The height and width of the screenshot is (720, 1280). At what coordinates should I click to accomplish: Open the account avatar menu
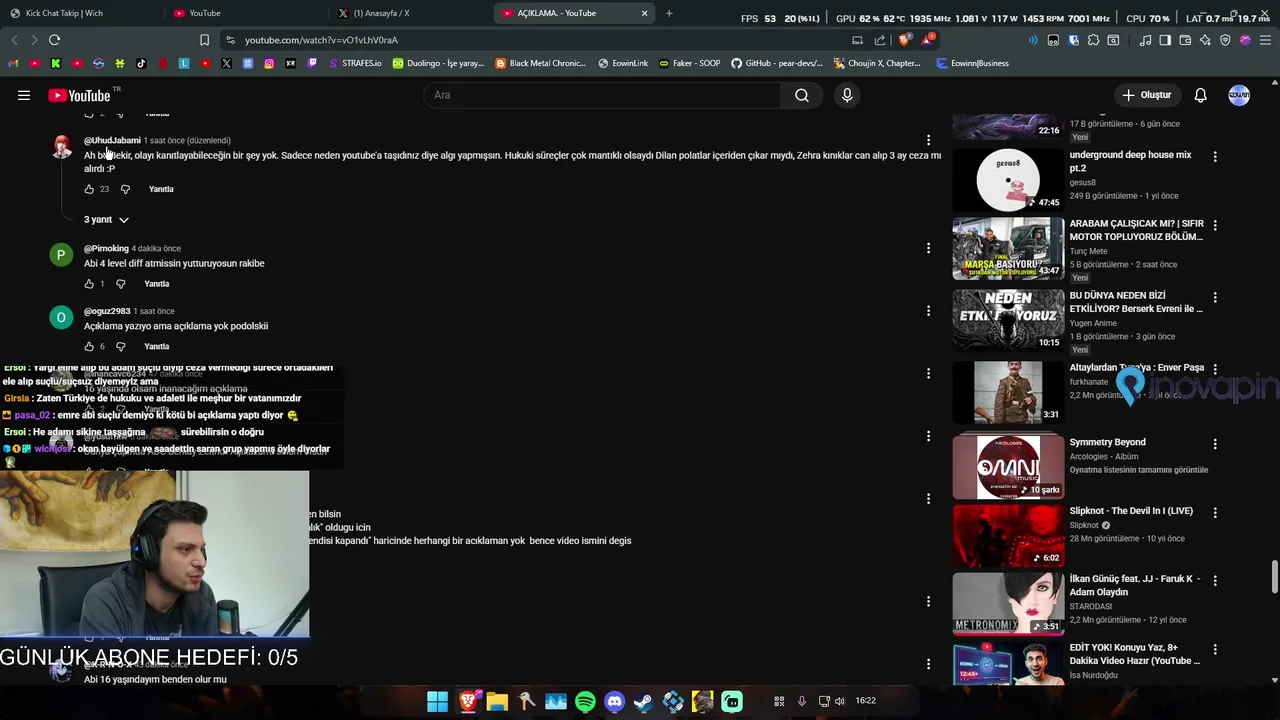click(1239, 95)
